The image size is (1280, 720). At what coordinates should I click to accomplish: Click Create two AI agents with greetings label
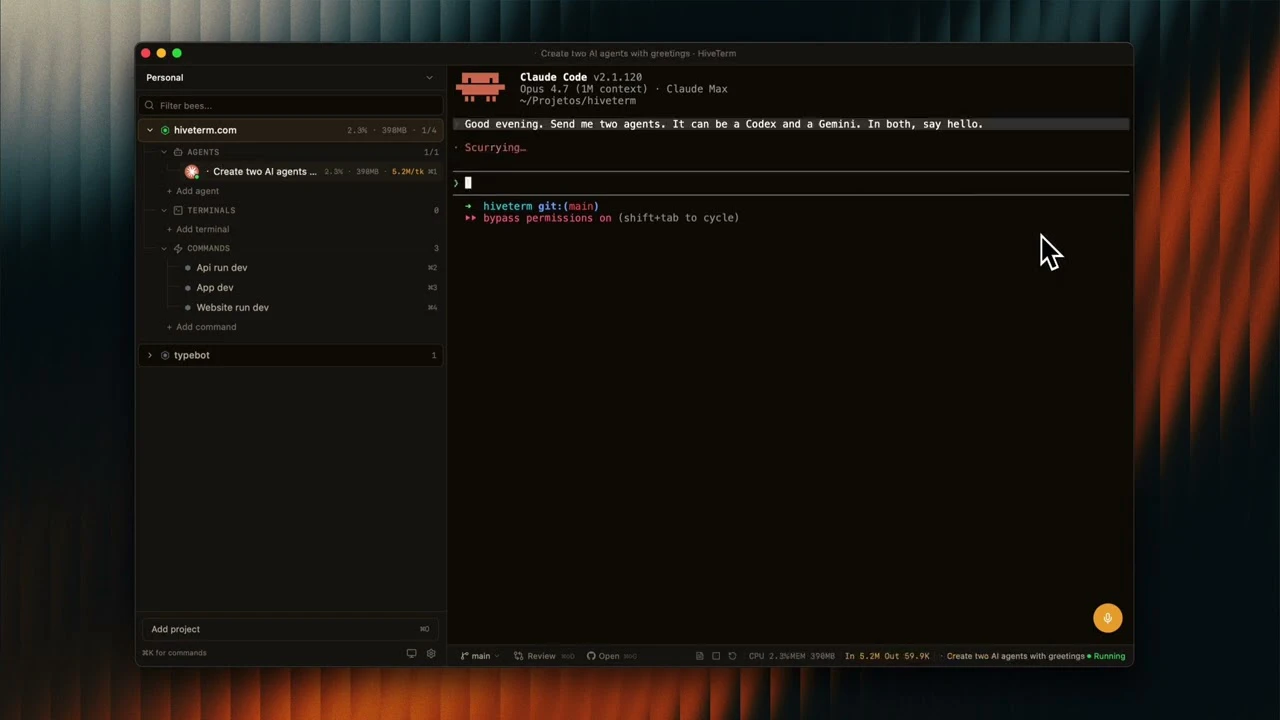[x=1015, y=656]
